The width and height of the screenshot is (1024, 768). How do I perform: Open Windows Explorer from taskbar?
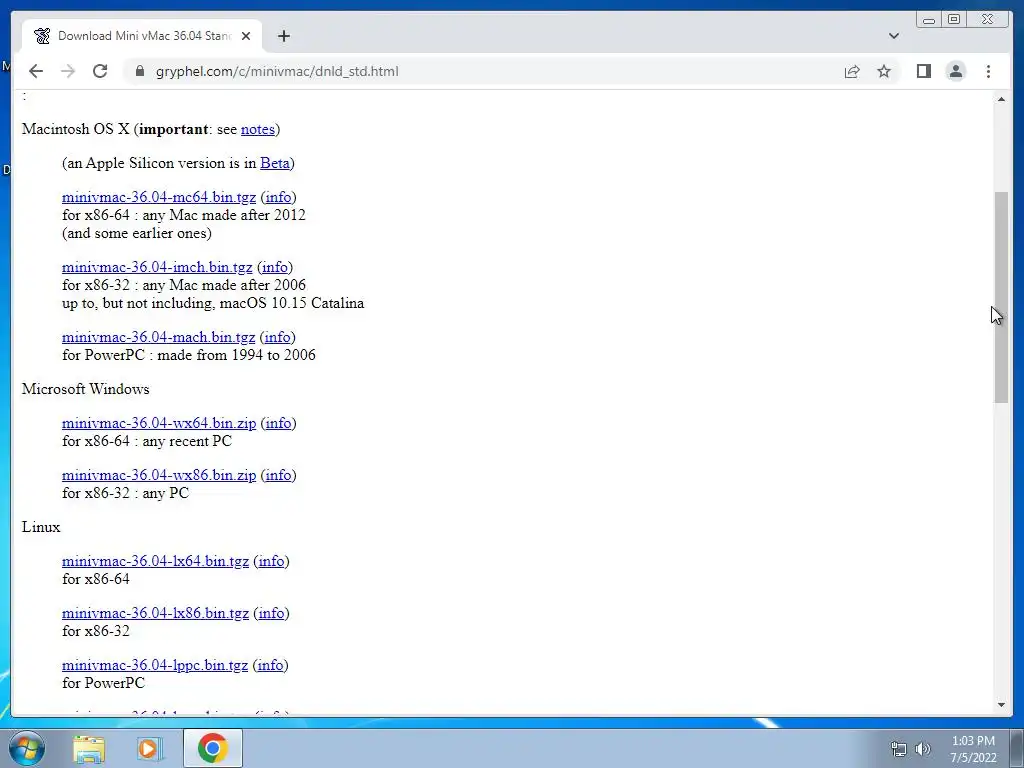[89, 748]
